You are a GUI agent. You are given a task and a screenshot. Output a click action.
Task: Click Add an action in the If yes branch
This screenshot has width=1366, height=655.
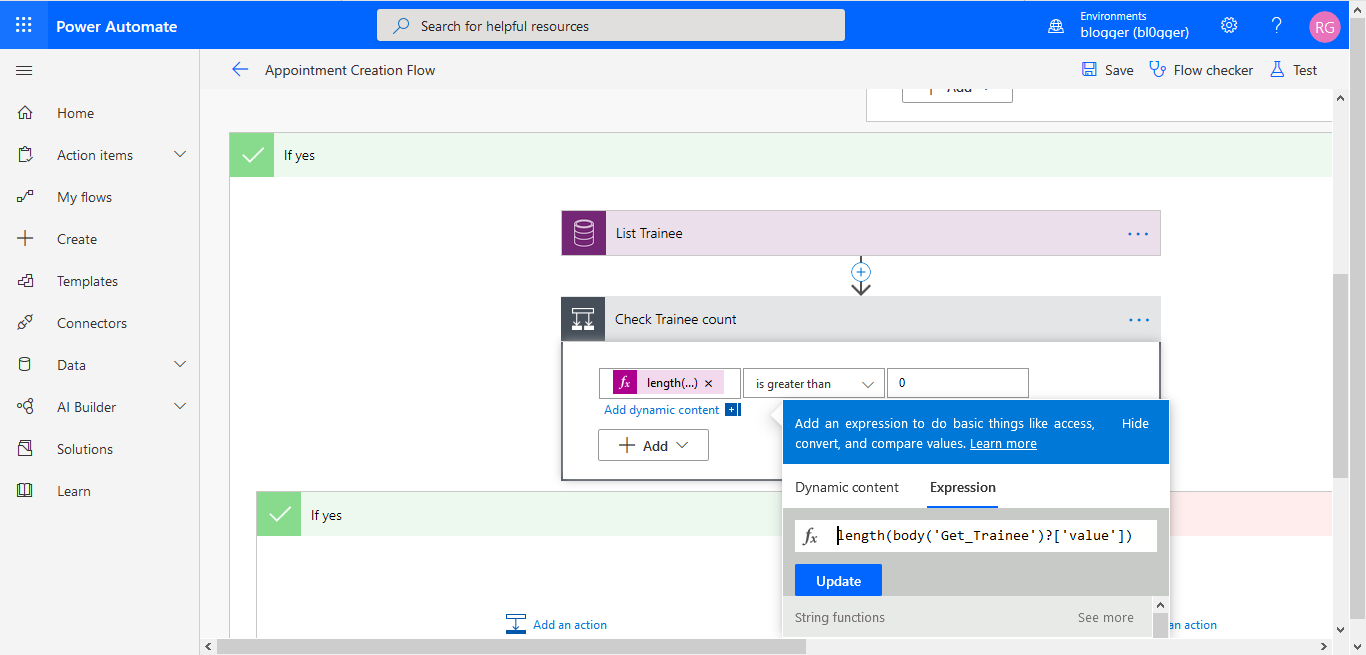tap(557, 624)
